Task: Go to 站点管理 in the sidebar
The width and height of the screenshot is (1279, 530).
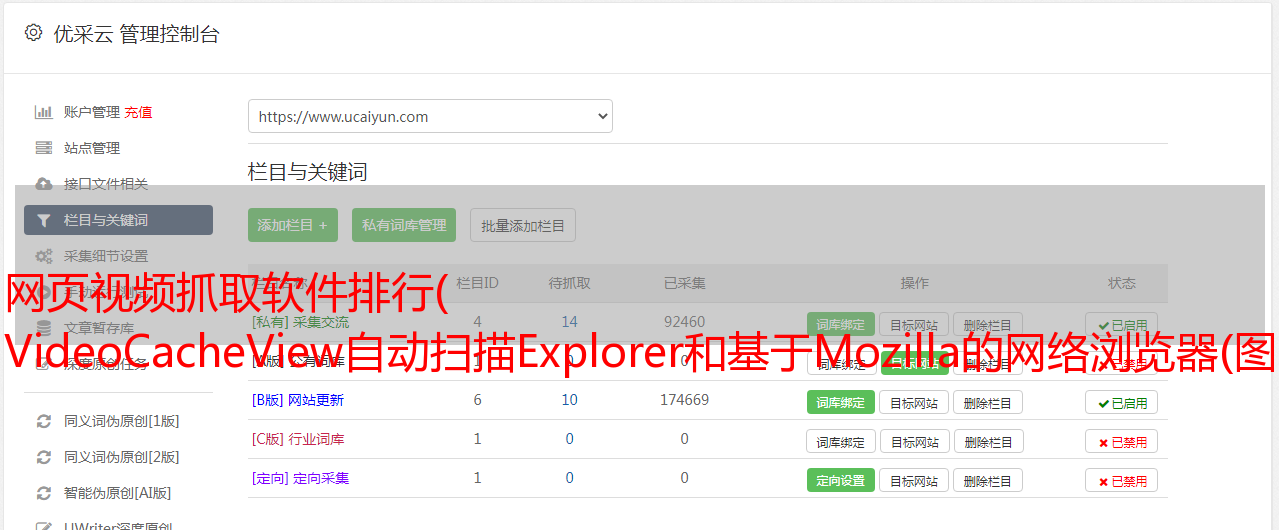Action: pyautogui.click(x=92, y=148)
